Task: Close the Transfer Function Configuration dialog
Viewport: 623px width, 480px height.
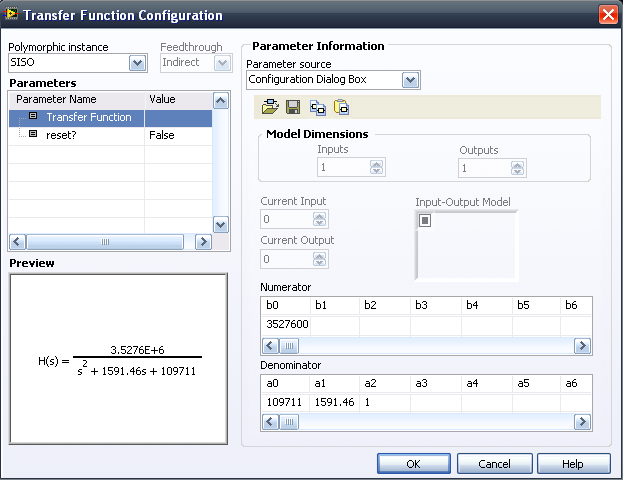Action: pos(607,15)
